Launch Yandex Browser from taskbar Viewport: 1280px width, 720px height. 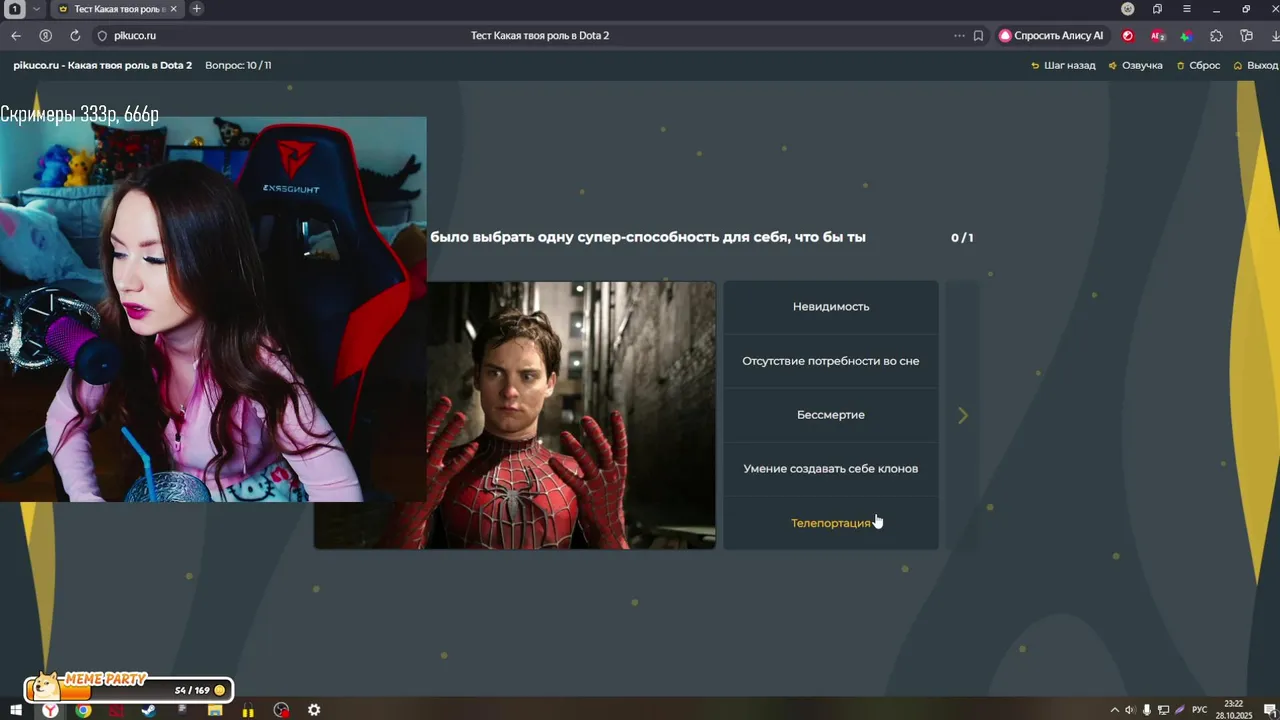click(50, 710)
